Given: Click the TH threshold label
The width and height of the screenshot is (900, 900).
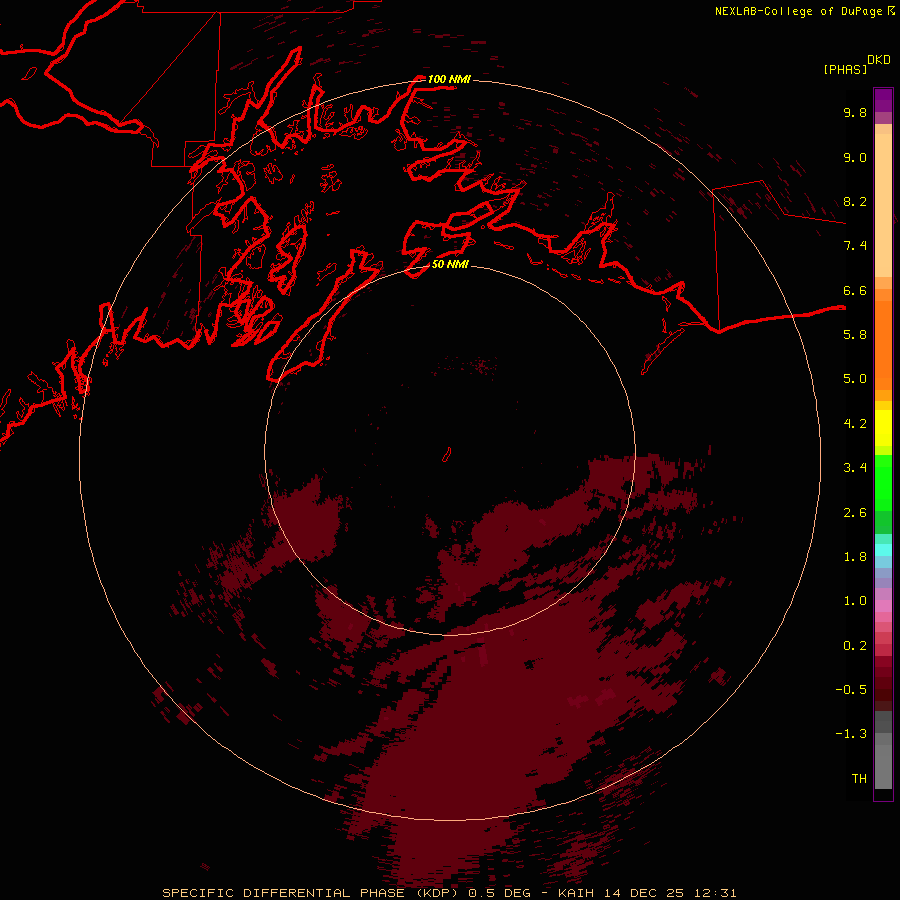Looking at the screenshot, I should pos(859,779).
